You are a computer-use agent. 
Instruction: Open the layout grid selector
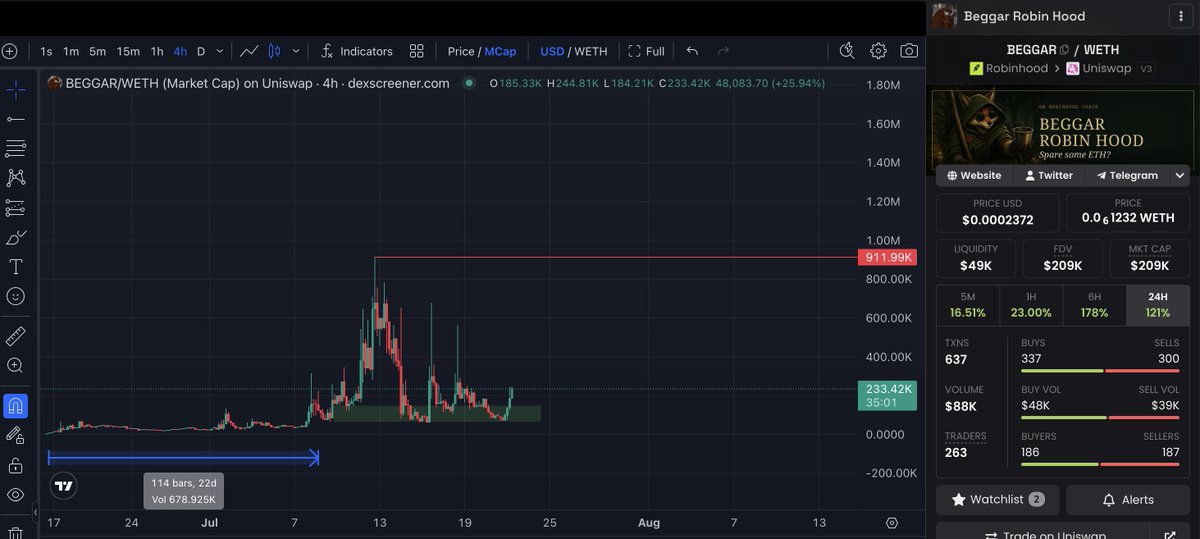pyautogui.click(x=417, y=51)
